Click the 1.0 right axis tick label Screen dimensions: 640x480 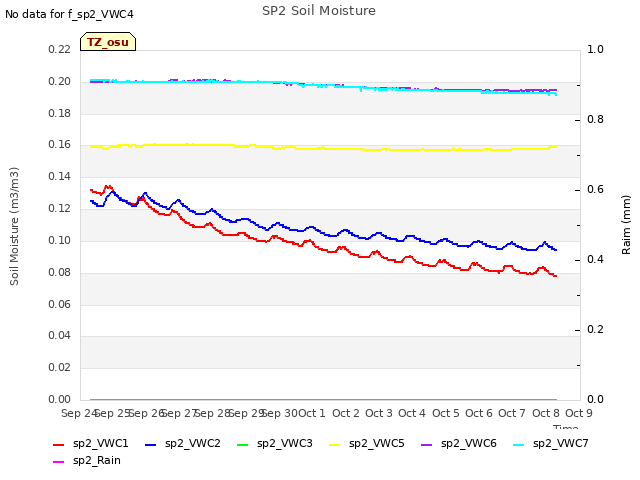(595, 49)
